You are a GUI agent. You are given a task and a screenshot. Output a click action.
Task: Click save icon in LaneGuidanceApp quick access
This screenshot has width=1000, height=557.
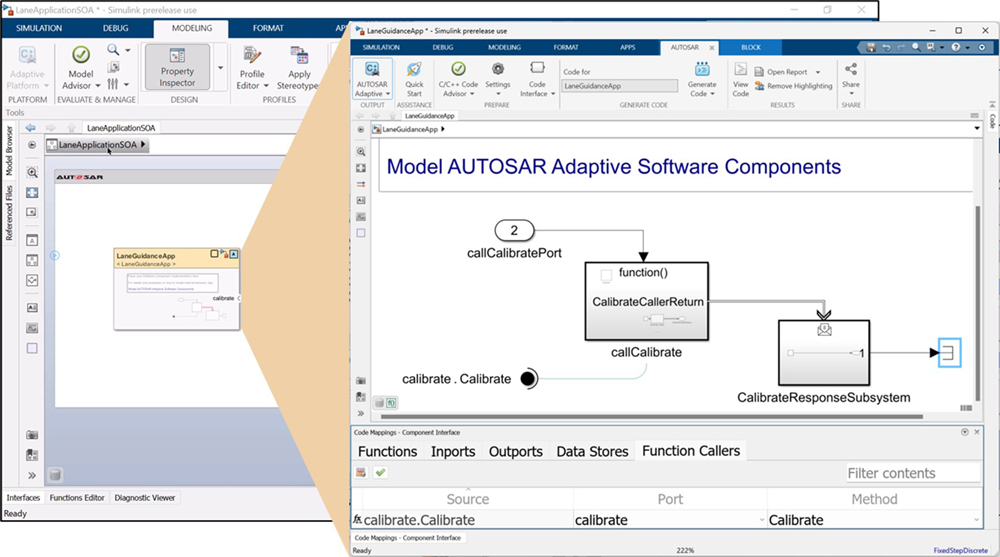coord(871,47)
